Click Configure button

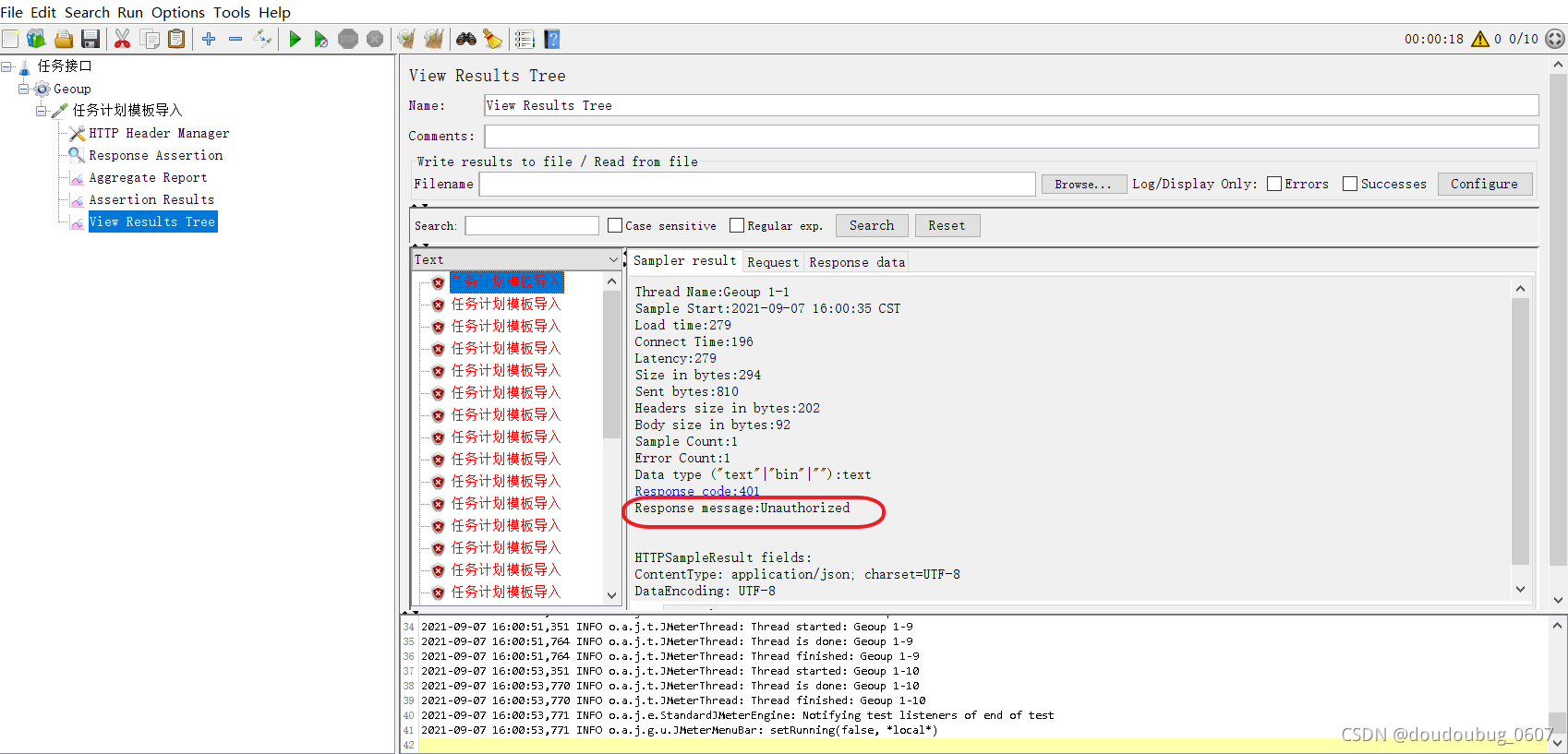point(1484,184)
